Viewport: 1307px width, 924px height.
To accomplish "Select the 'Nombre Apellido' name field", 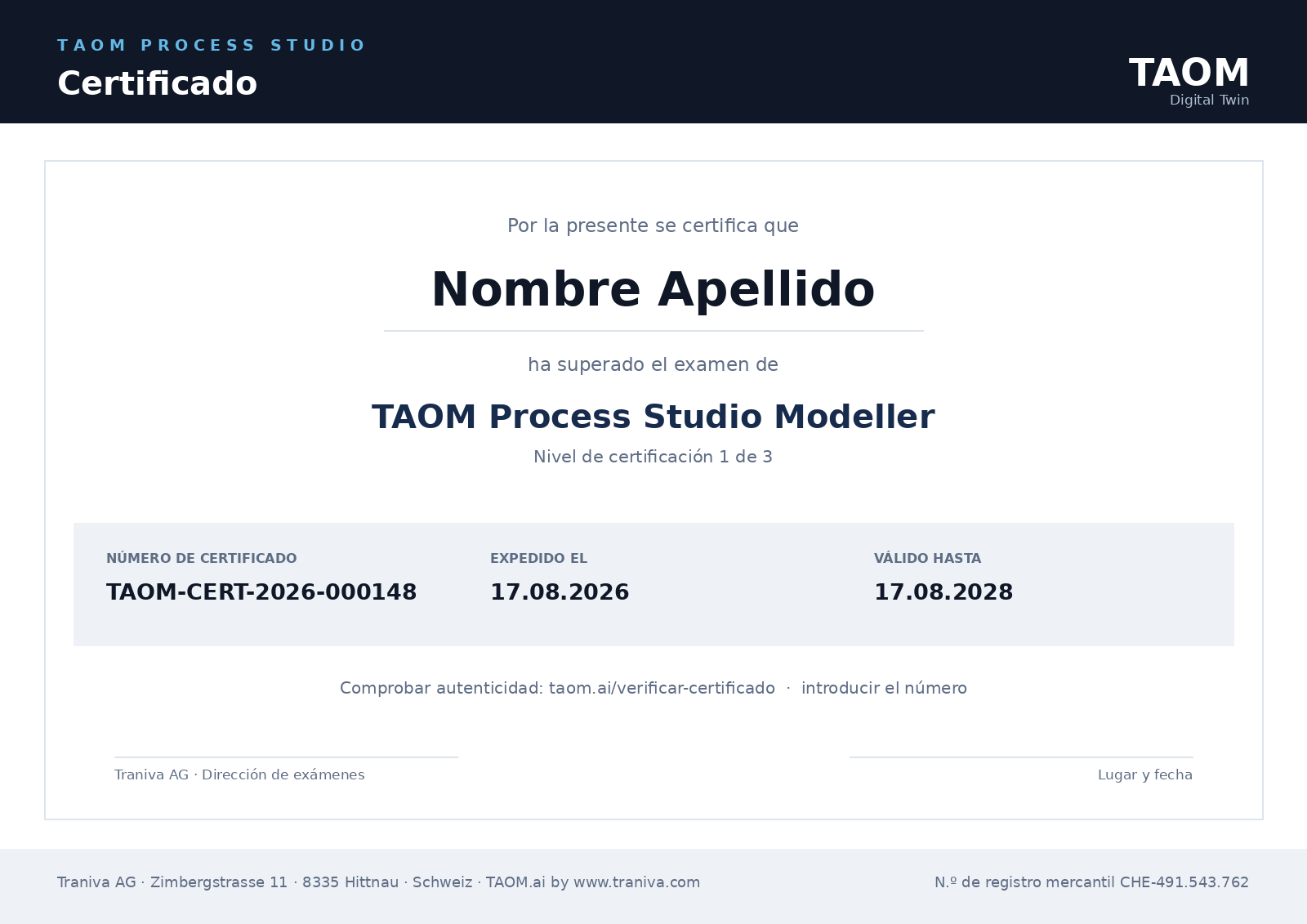I will coord(653,290).
